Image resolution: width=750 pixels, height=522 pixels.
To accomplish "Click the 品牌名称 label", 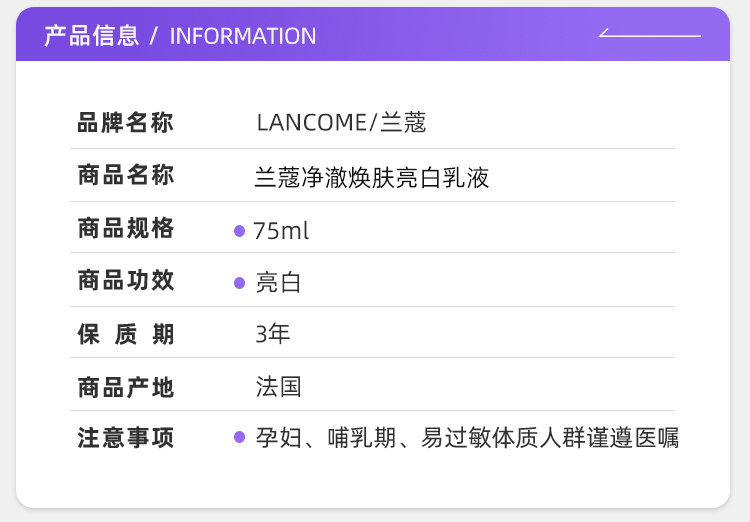I will (125, 122).
